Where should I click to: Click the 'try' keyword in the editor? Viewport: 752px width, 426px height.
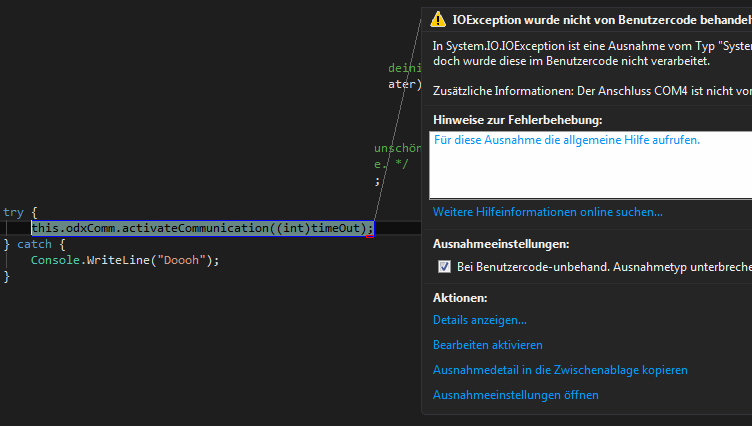[x=13, y=212]
